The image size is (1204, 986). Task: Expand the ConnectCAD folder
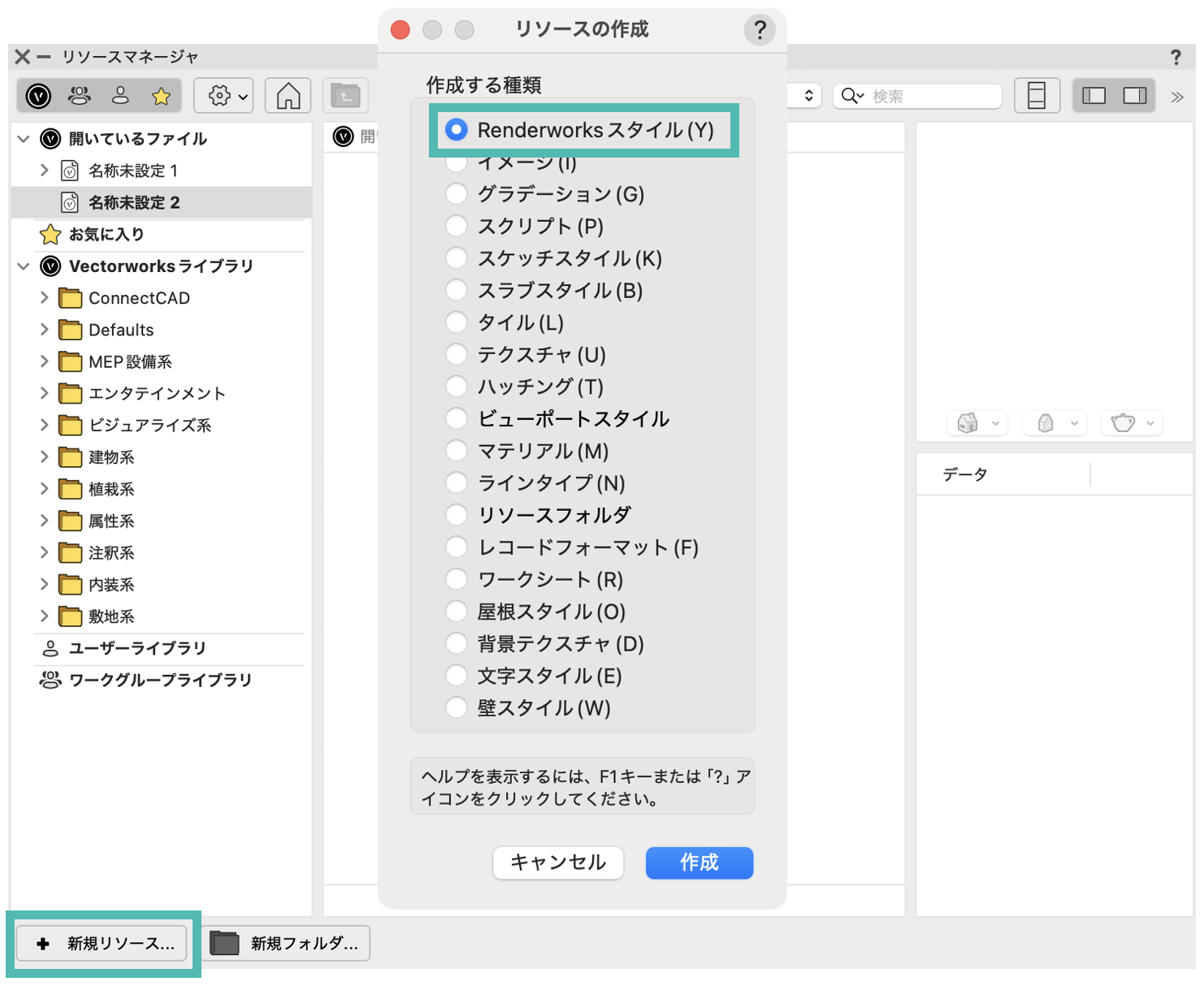tap(44, 298)
